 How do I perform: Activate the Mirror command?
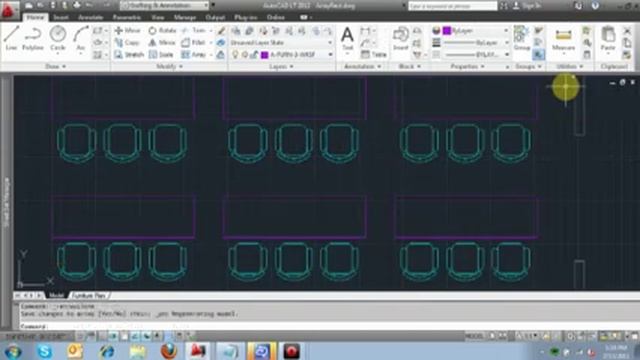(162, 42)
